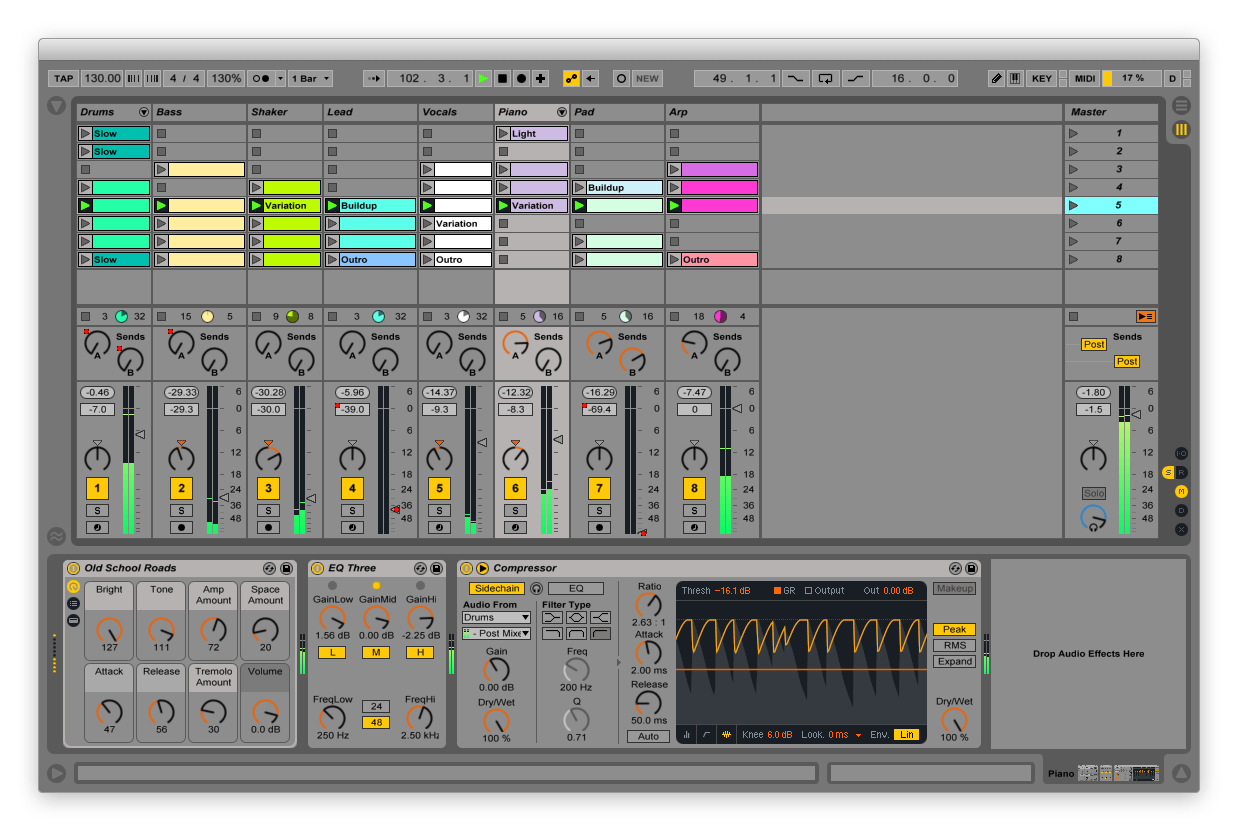Click the Compressor sidechain headphones icon
The height and width of the screenshot is (831, 1238).
(x=536, y=589)
